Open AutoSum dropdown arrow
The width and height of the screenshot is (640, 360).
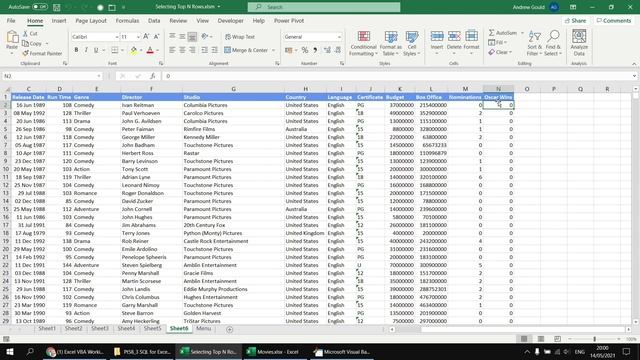coord(522,33)
